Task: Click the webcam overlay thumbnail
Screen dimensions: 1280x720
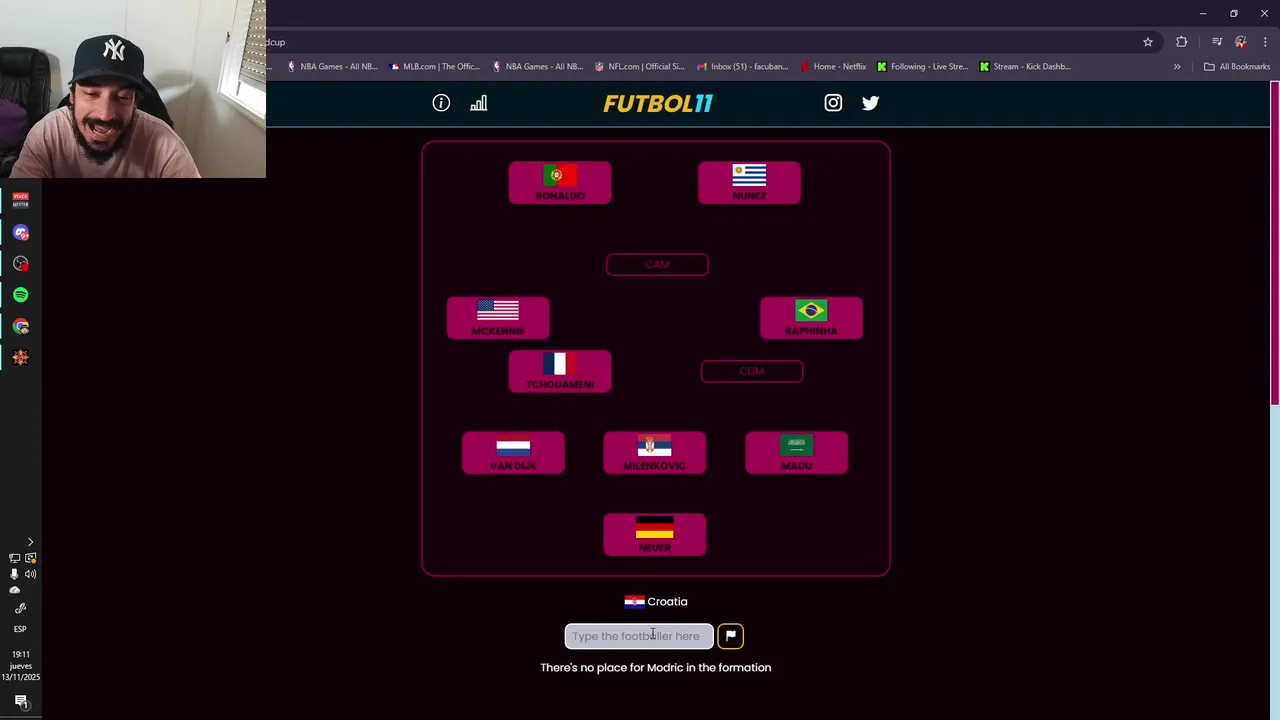Action: 133,89
